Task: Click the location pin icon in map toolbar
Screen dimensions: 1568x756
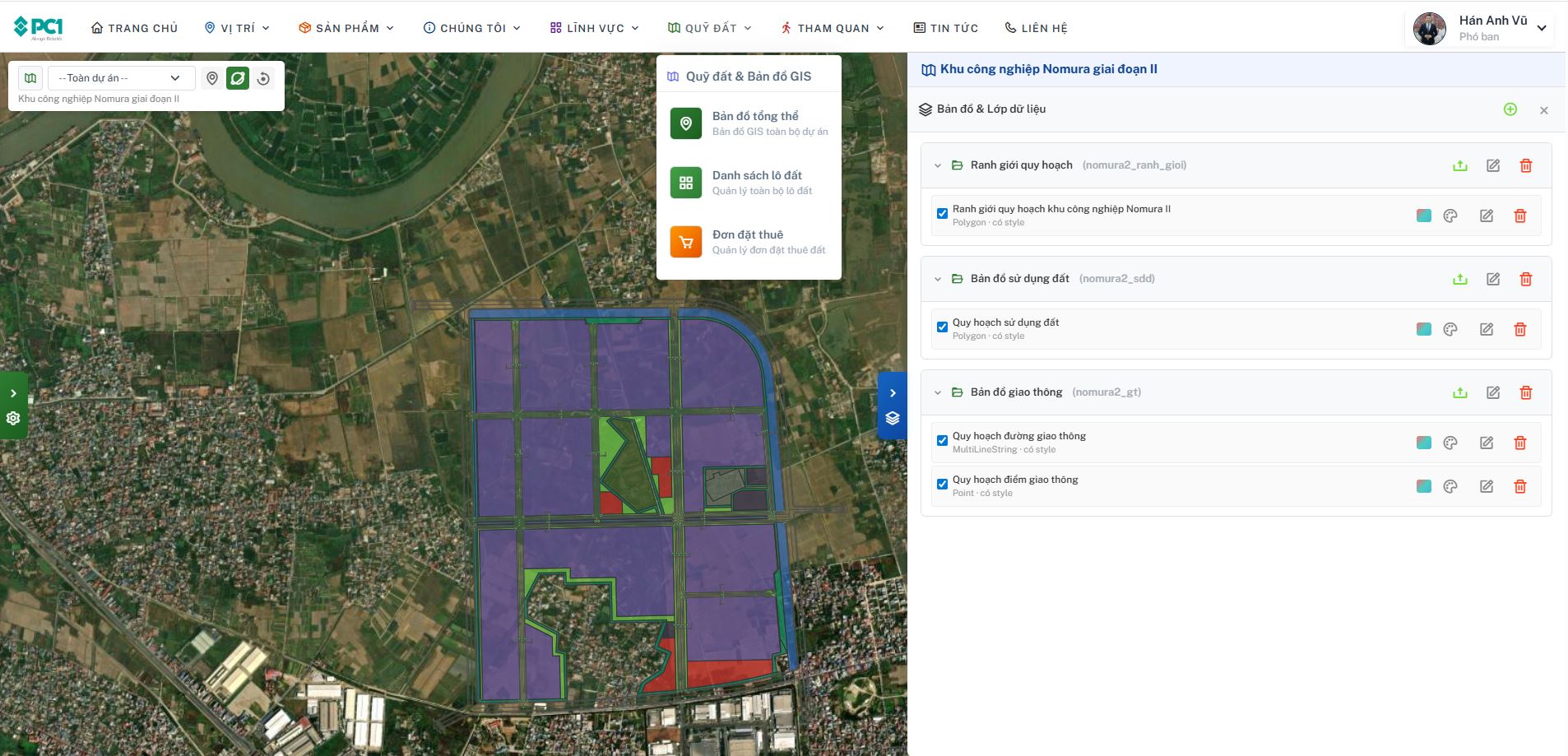Action: [212, 78]
